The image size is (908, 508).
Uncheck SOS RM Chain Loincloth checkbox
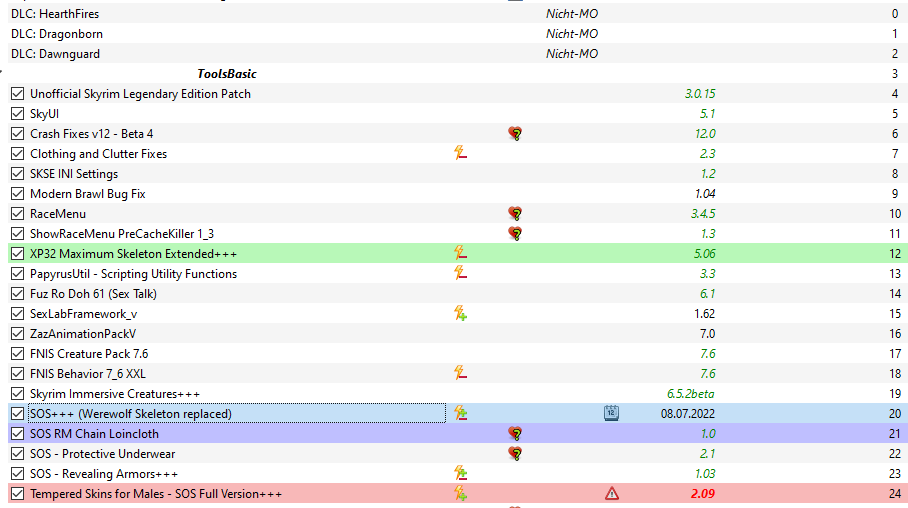click(17, 433)
